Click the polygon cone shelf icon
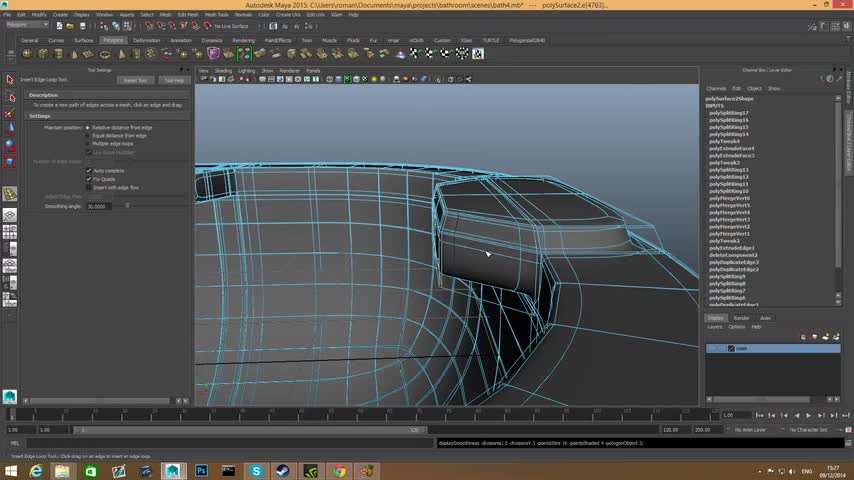Screen dimensions: 854x480 click(74, 53)
